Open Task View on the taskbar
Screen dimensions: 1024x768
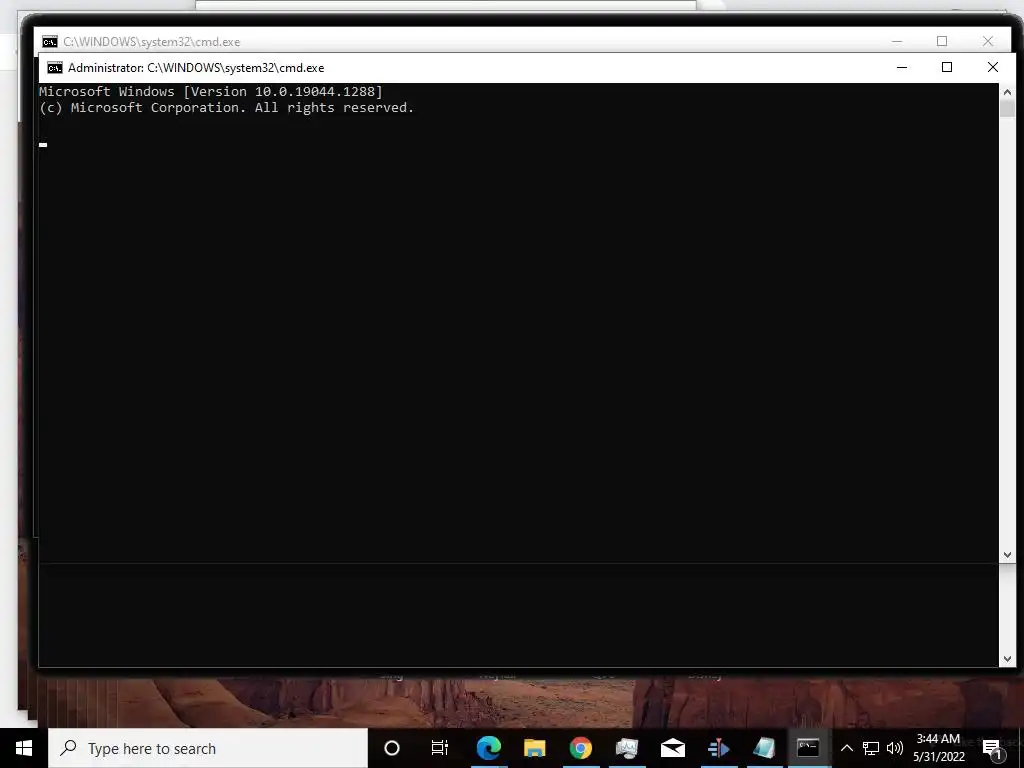point(440,748)
